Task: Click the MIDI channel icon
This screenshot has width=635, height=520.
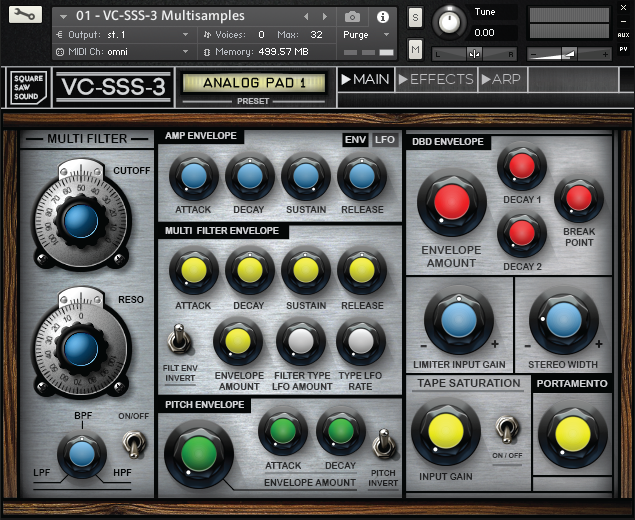Action: (60, 52)
